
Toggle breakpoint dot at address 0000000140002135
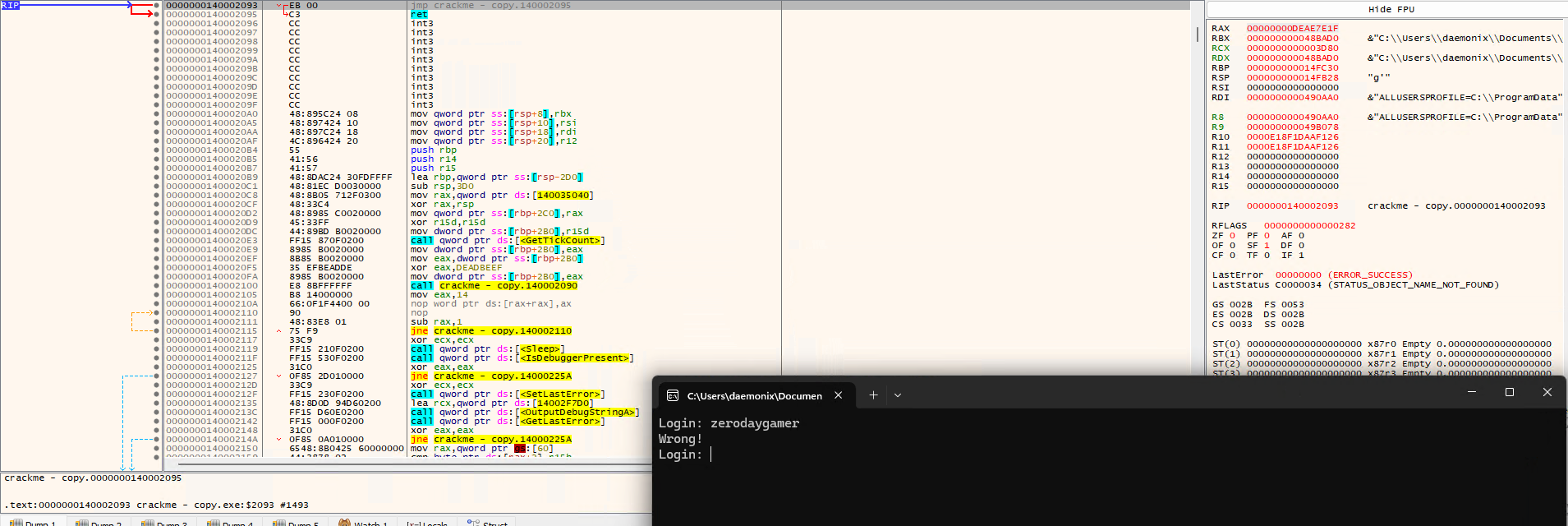click(157, 404)
